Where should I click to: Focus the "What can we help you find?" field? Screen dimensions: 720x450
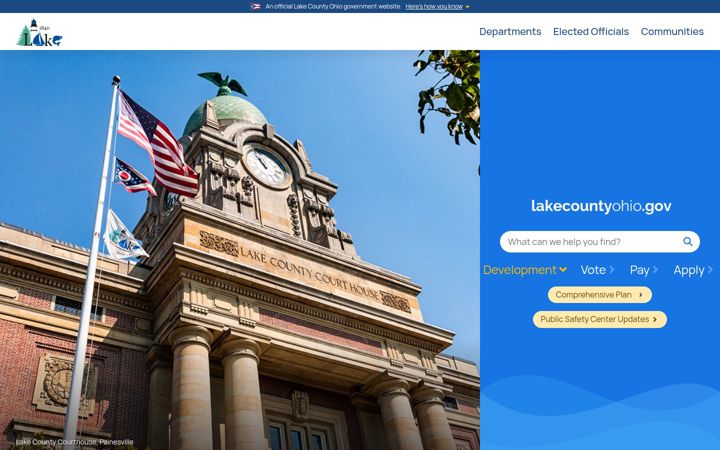point(600,242)
